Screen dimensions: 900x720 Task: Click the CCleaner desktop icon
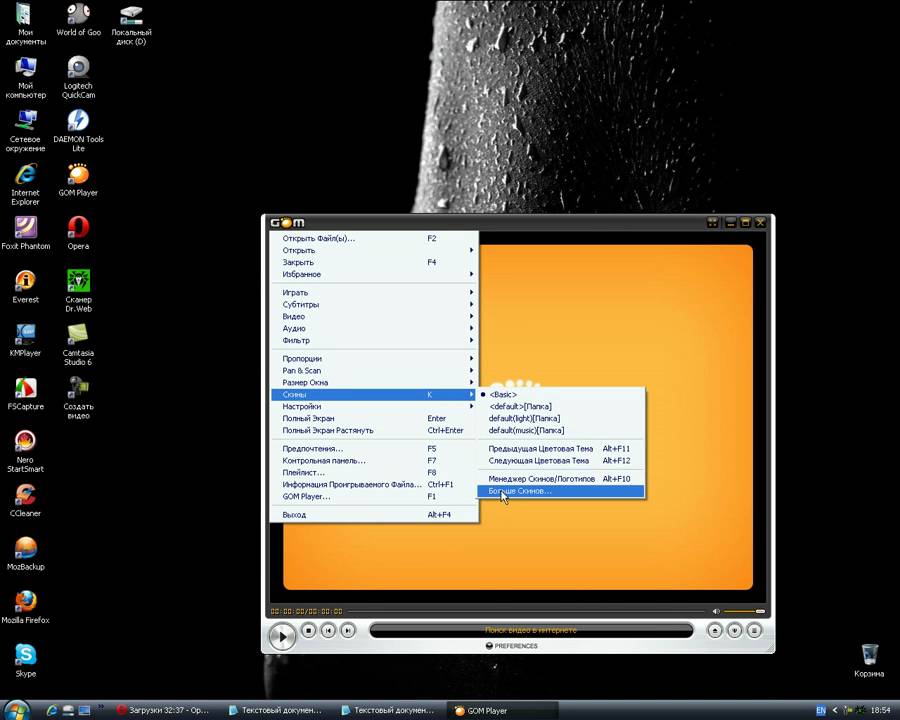[25, 500]
